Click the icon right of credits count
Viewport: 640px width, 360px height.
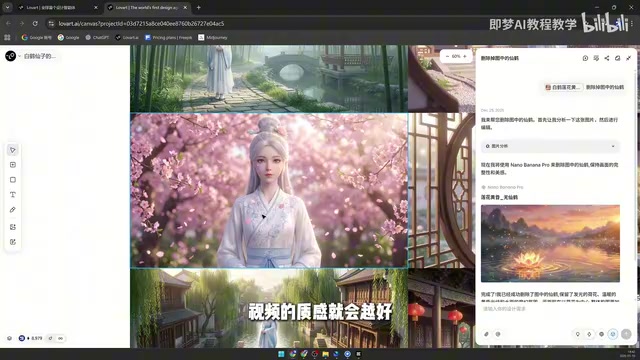(50, 338)
